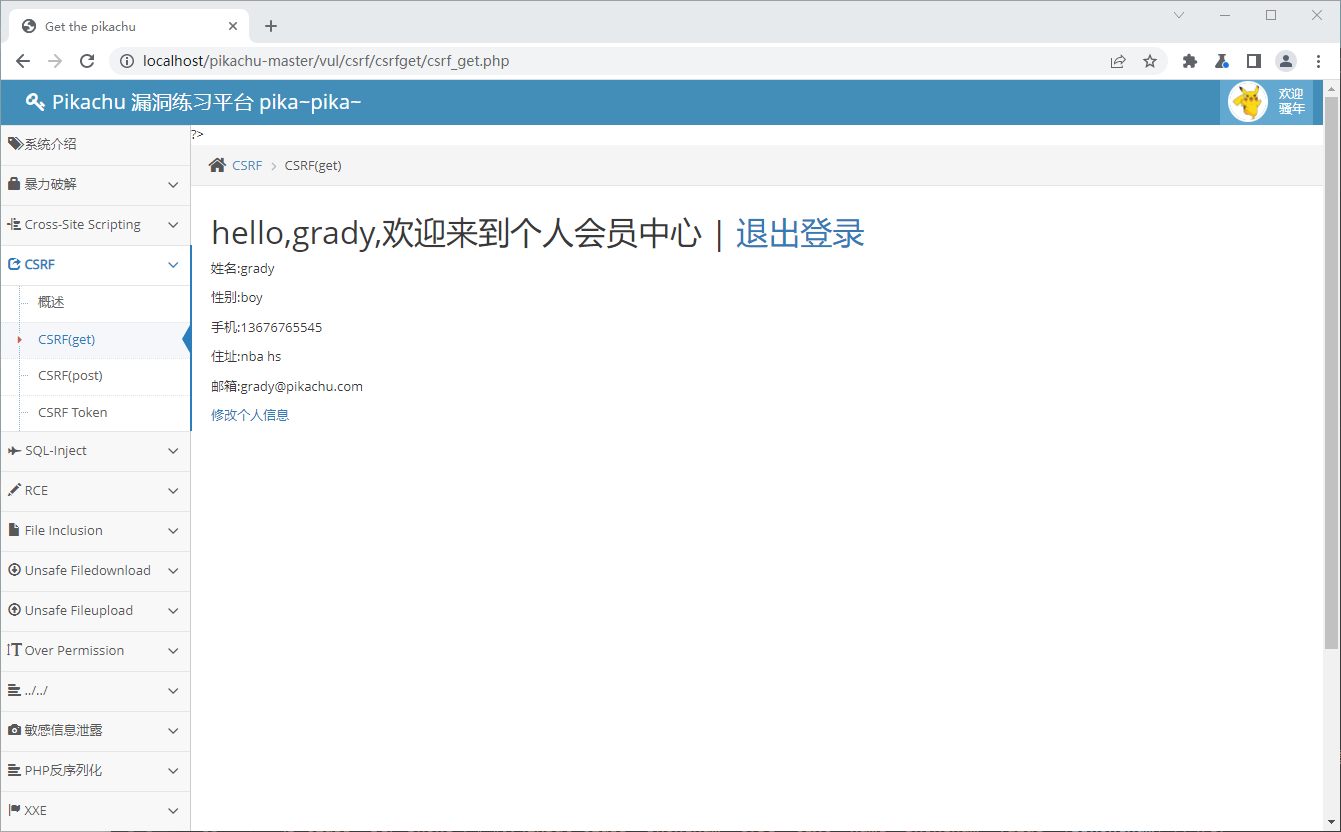Viewport: 1341px width, 832px height.
Task: Open a new browser tab
Action: (271, 25)
